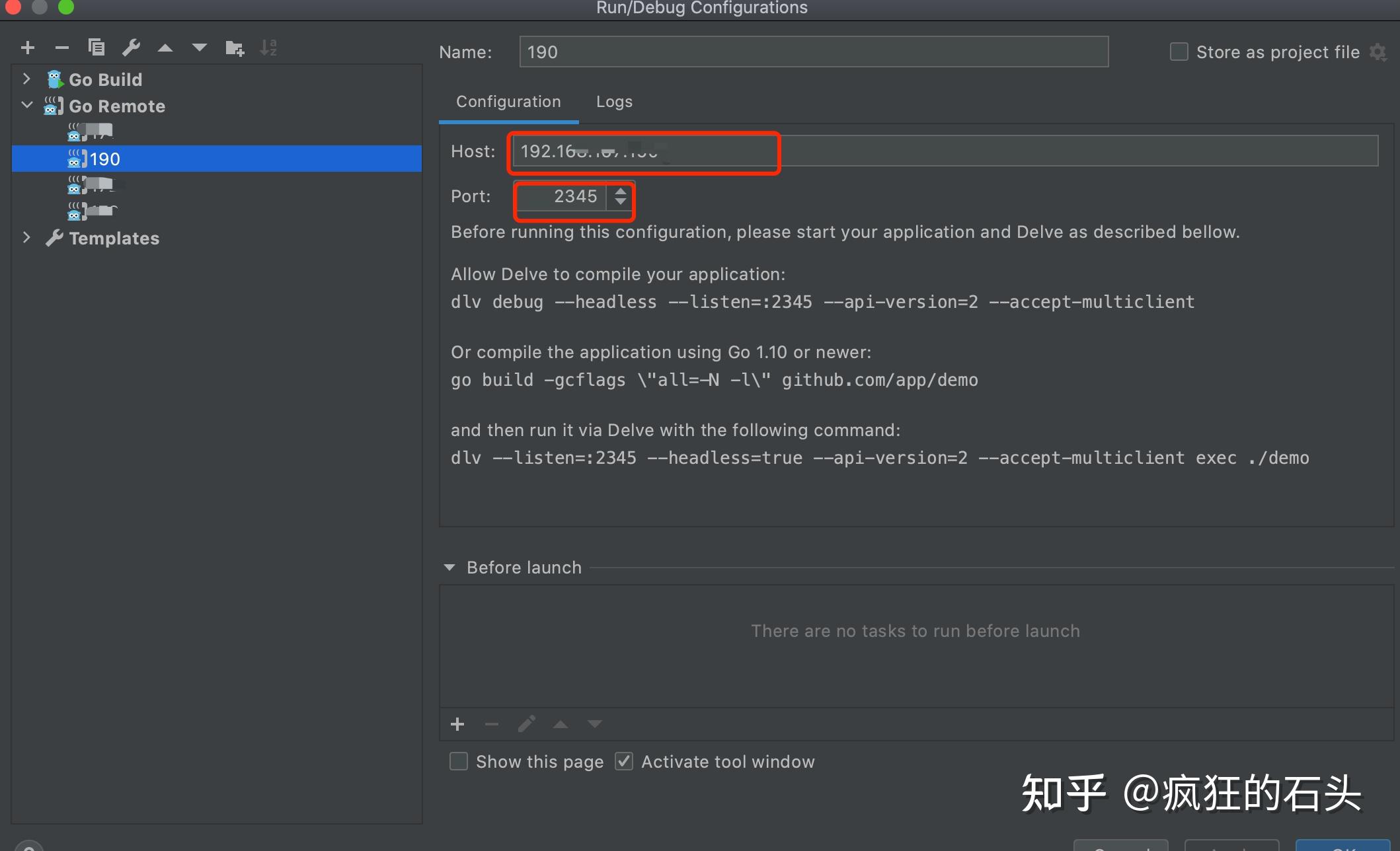This screenshot has height=851, width=1400.
Task: Click the Go Remote gopher icon
Action: (x=54, y=106)
